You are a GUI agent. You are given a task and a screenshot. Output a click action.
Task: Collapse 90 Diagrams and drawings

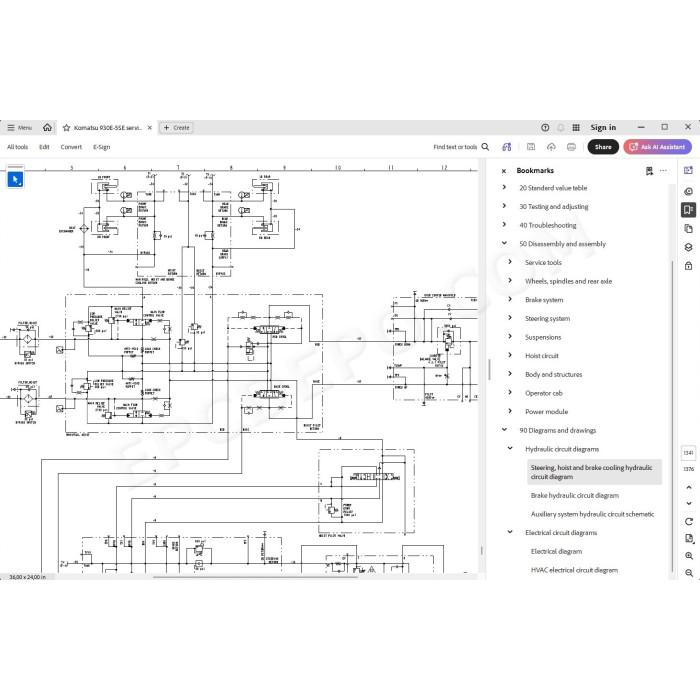[504, 430]
